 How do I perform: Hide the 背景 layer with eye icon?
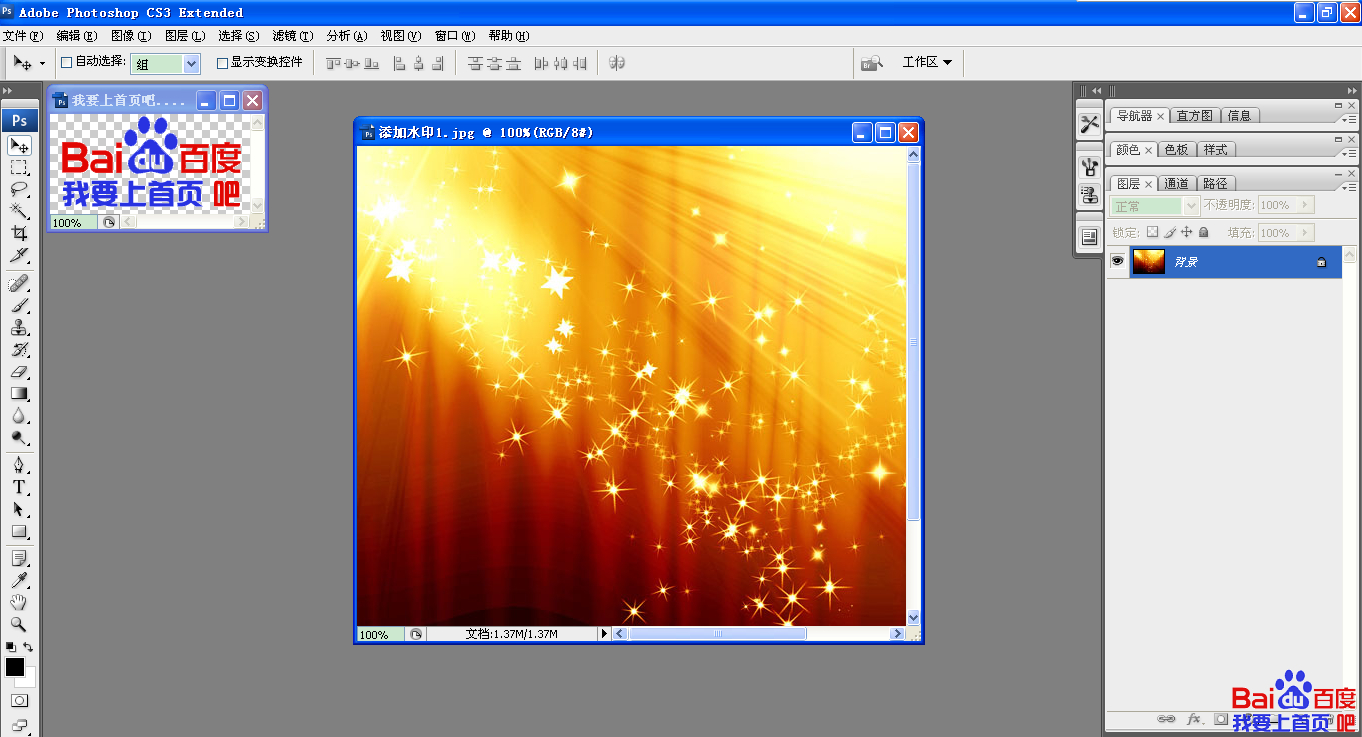[1117, 262]
